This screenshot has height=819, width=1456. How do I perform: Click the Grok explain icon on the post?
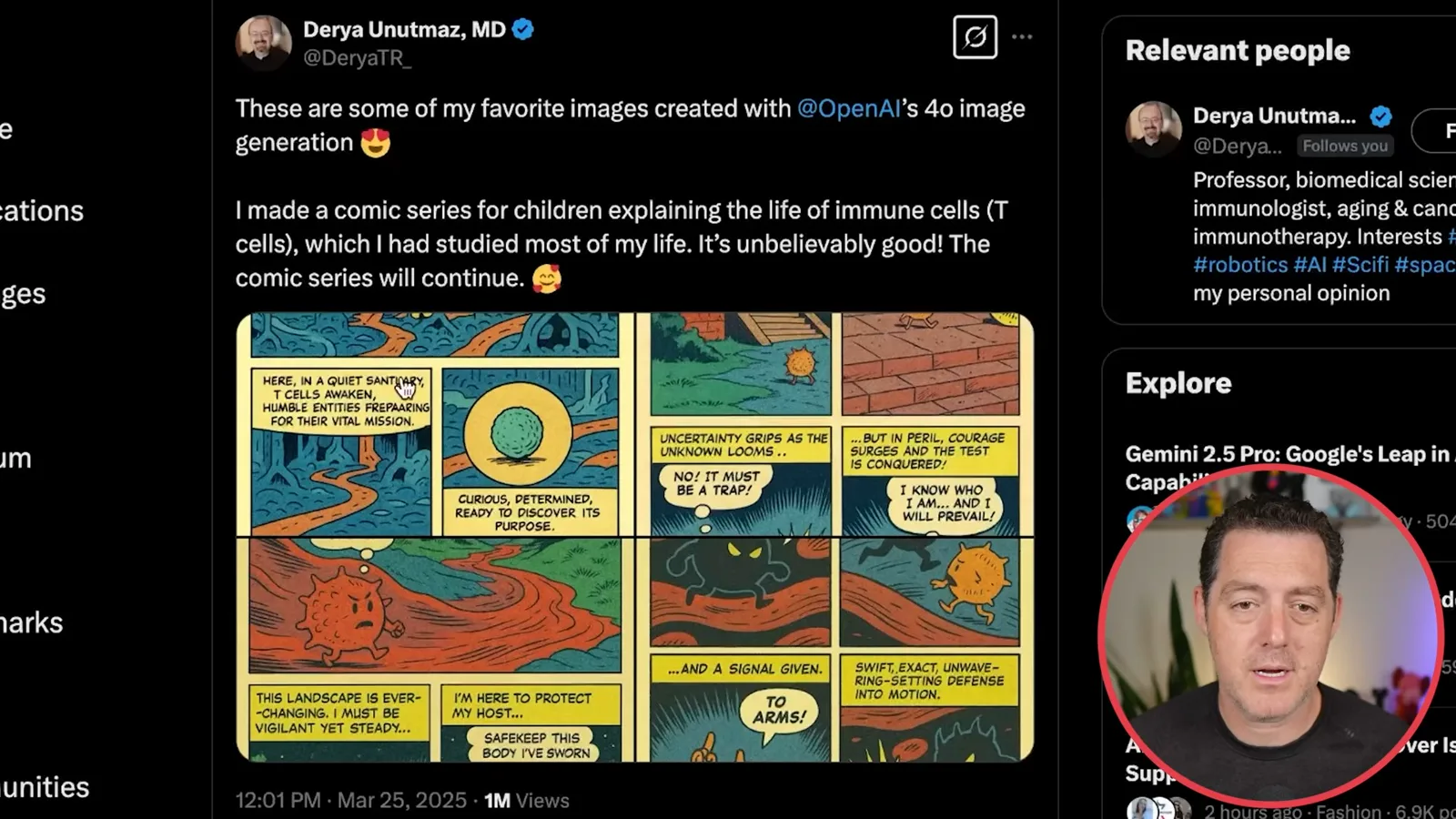975,37
